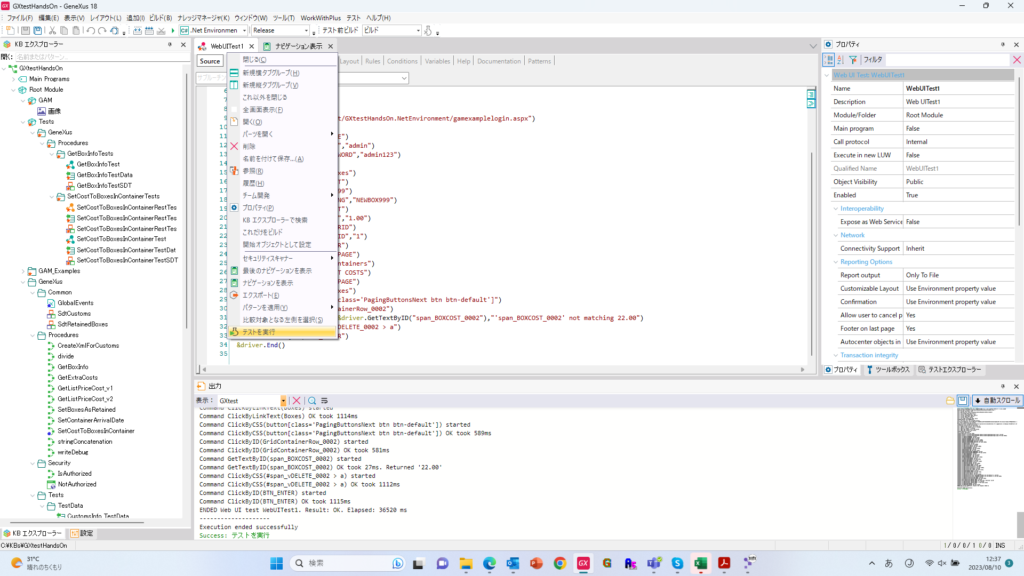1024x576 pixels.
Task: Select 削除 in the context menu
Action: point(282,146)
